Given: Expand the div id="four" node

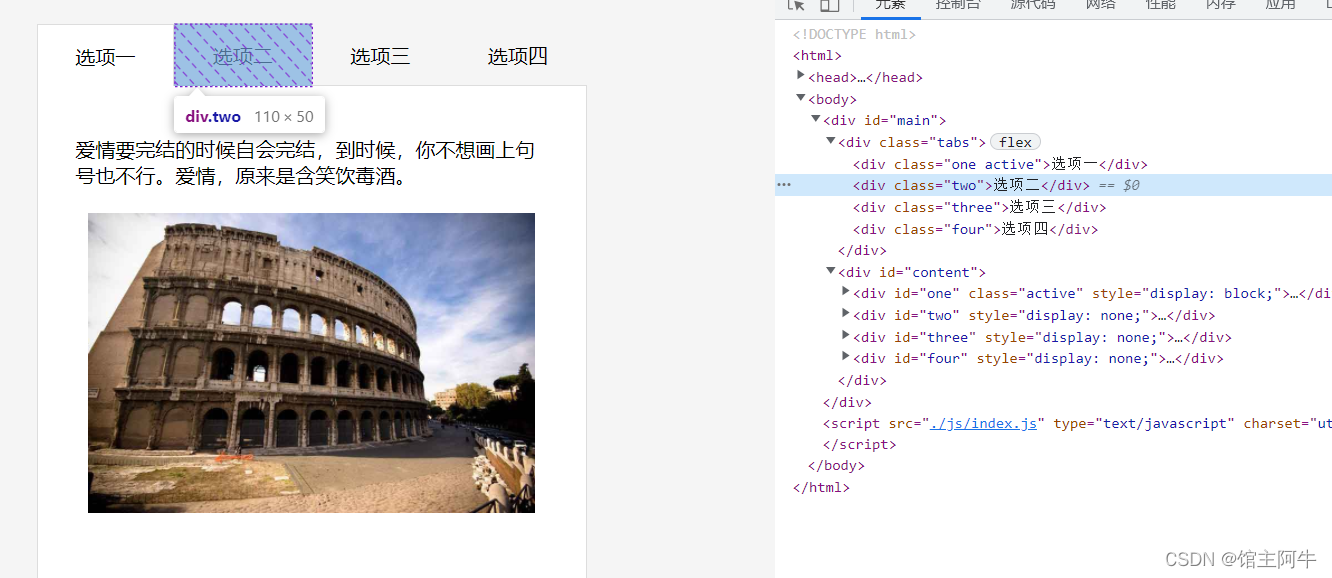Looking at the screenshot, I should (x=846, y=357).
